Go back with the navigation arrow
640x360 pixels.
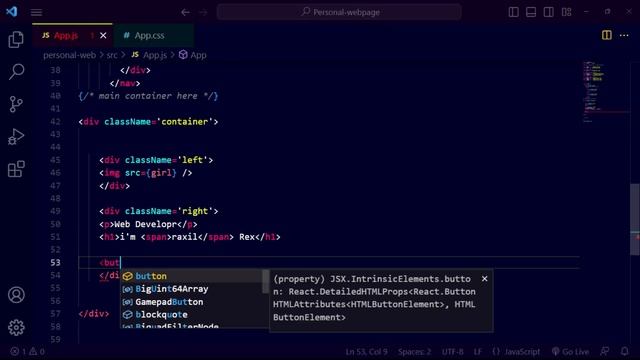185,12
